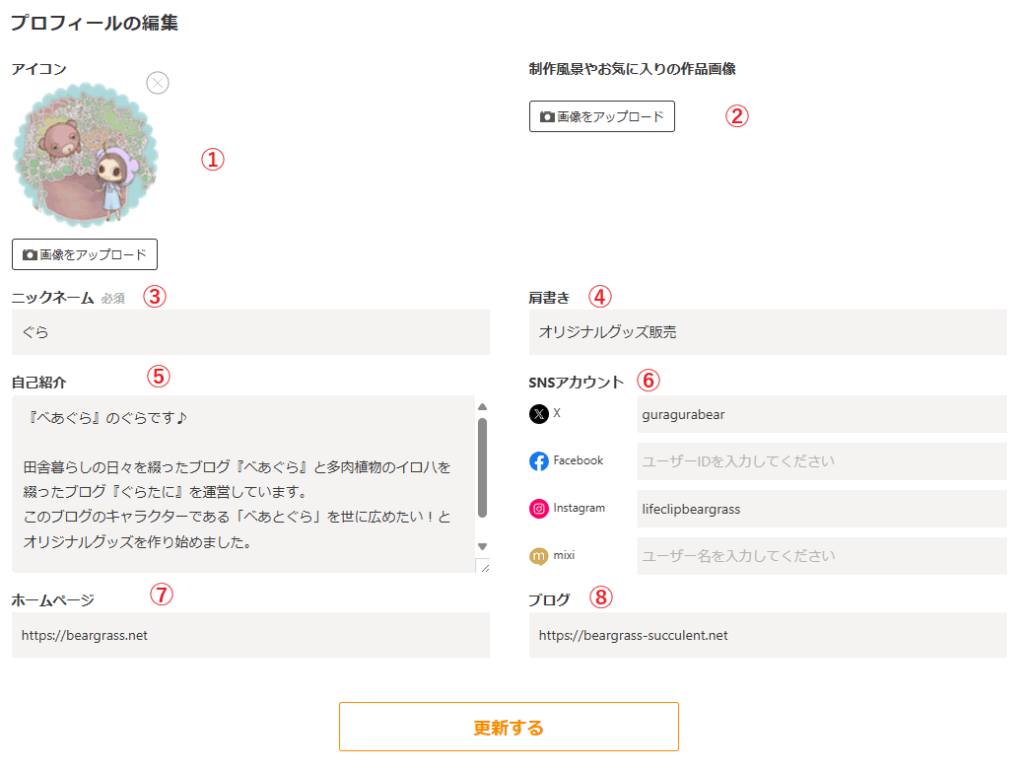The image size is (1024, 771).
Task: Edit the Instagram username field
Action: tap(820, 509)
